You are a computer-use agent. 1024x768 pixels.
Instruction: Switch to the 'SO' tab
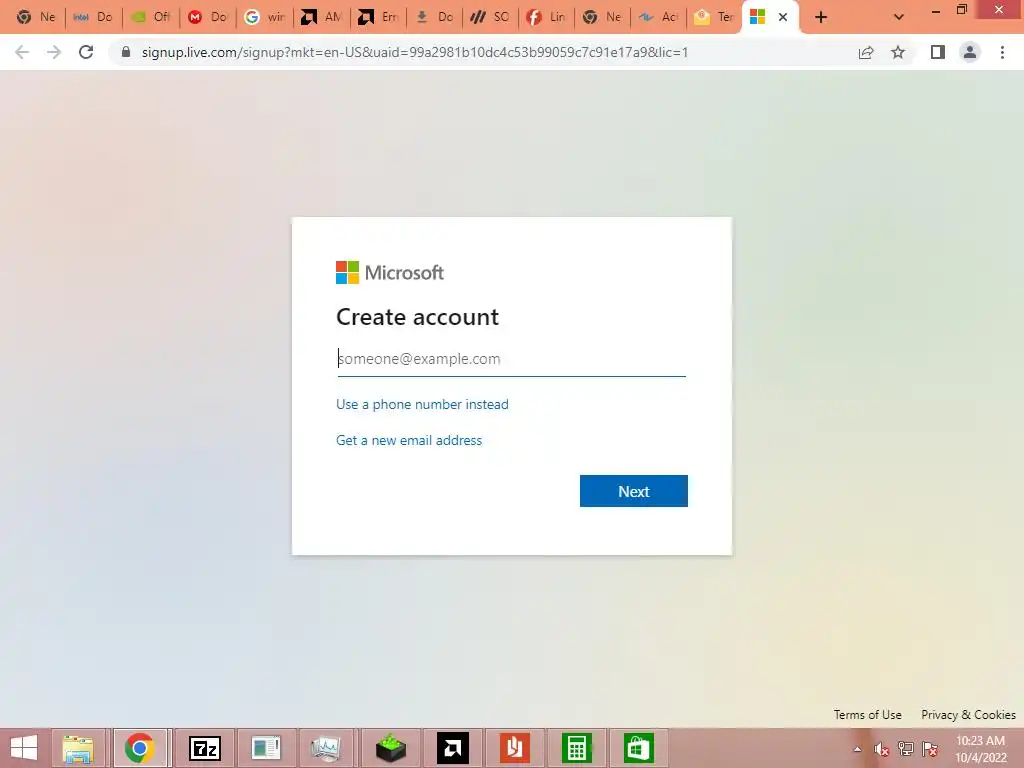(x=490, y=17)
